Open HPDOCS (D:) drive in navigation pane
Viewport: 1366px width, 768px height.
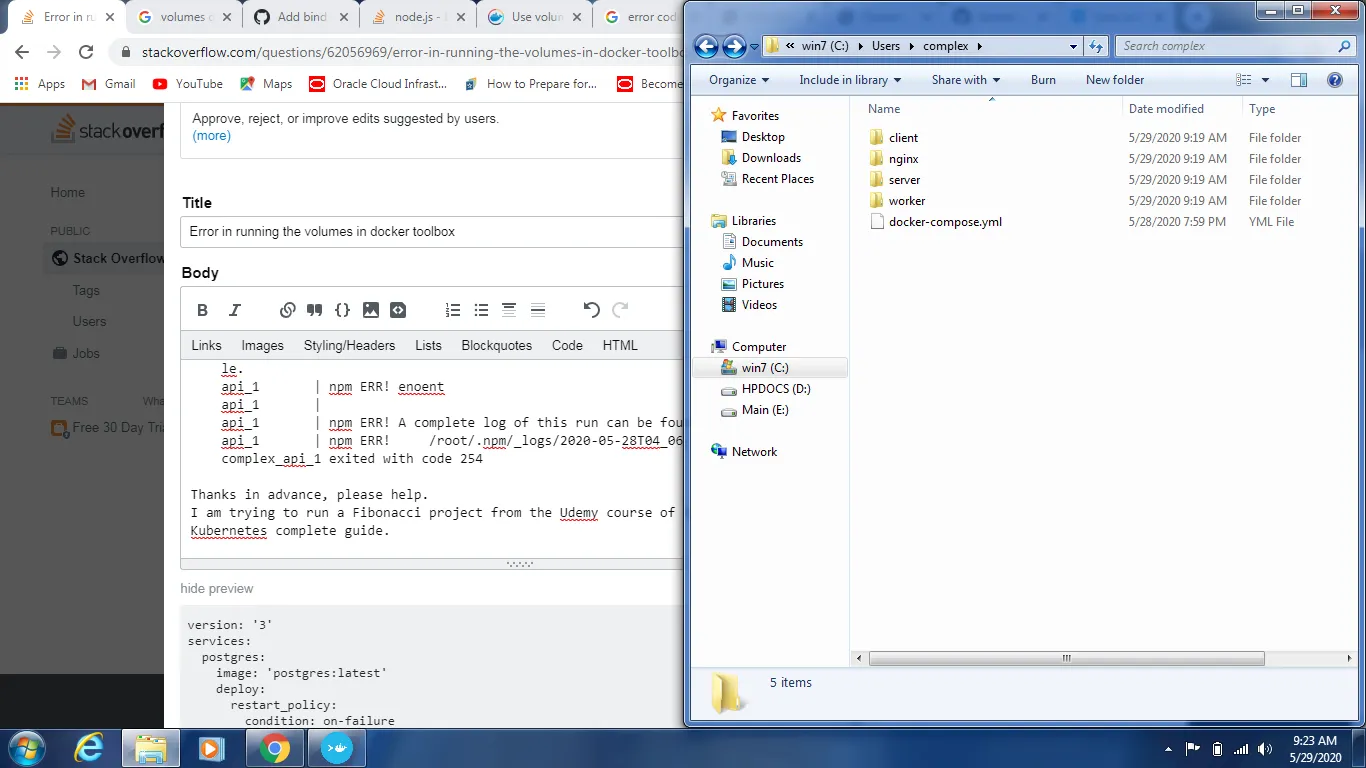(x=775, y=389)
